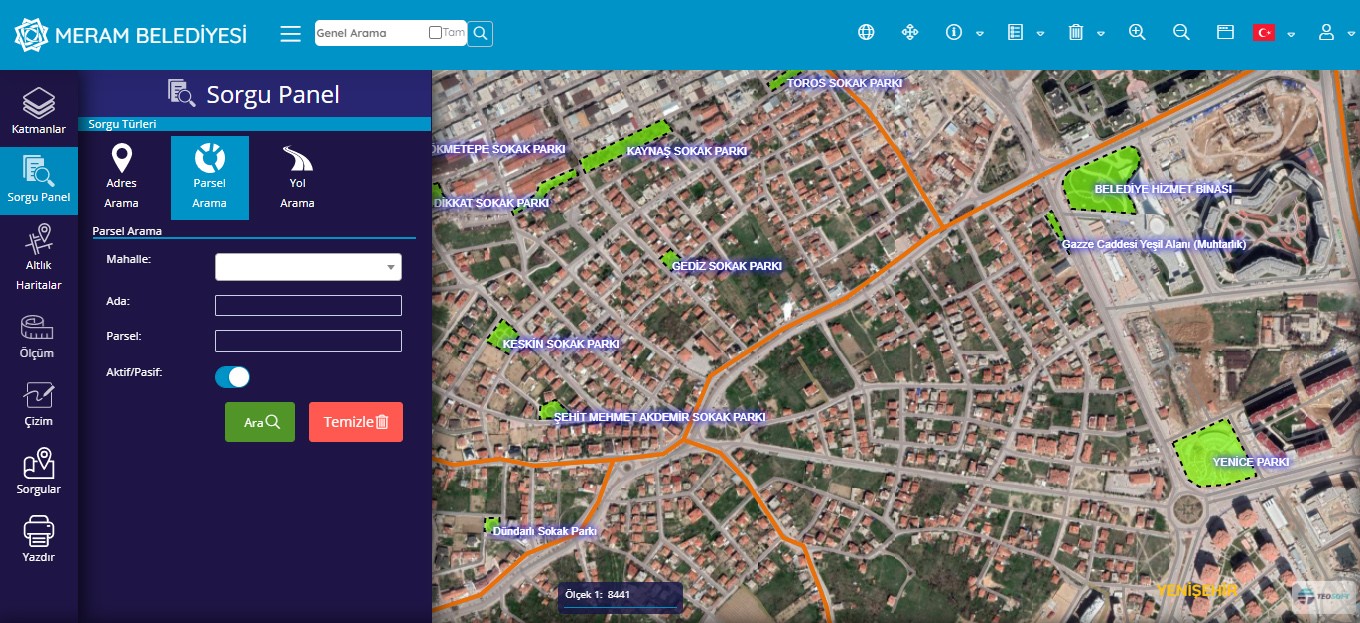Toggle the hamburger menu button
This screenshot has height=623, width=1360.
[x=290, y=34]
